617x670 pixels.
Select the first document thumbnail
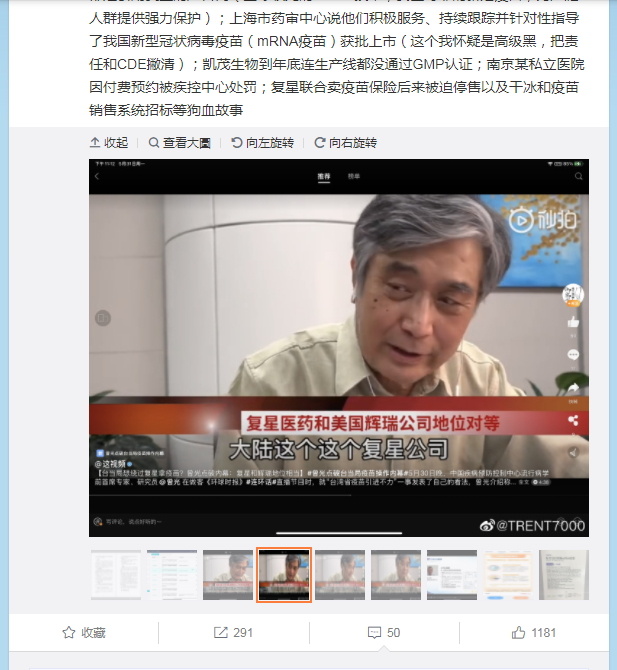[116, 575]
